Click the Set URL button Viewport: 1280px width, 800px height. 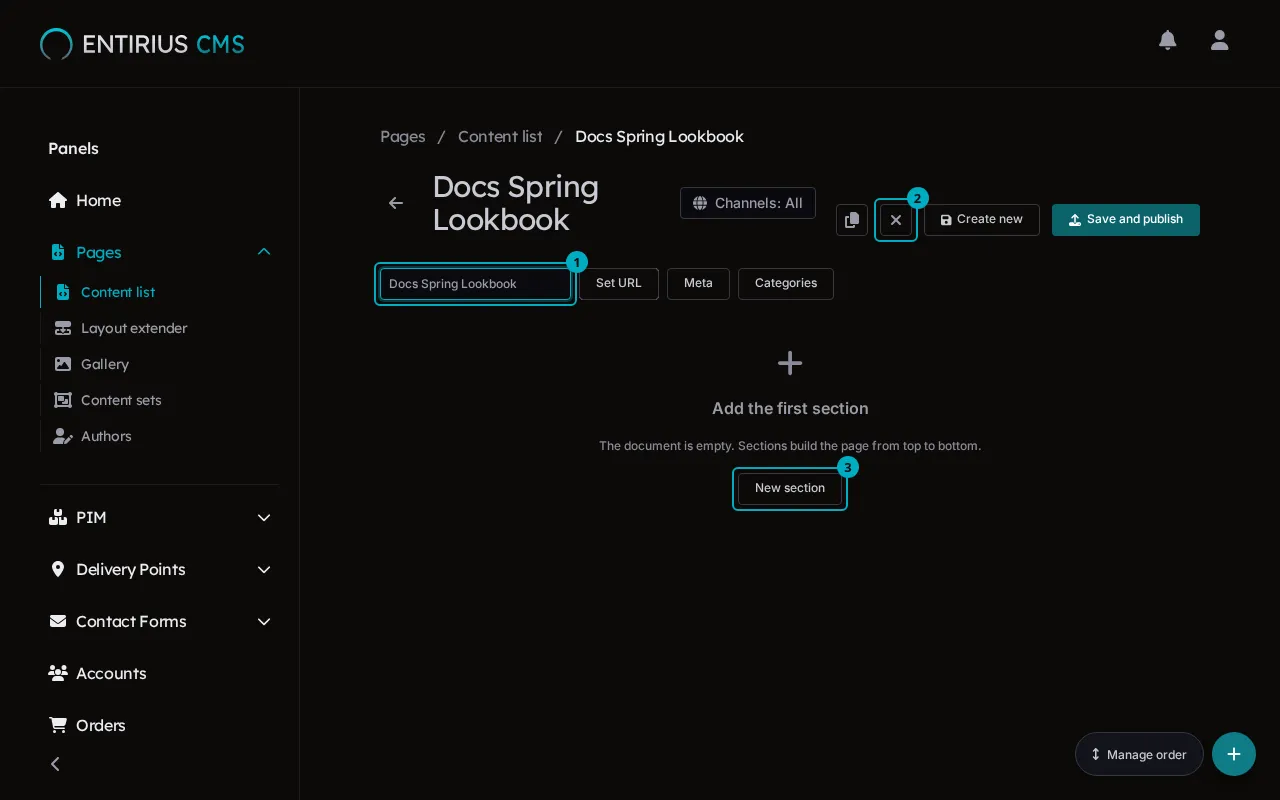[619, 284]
